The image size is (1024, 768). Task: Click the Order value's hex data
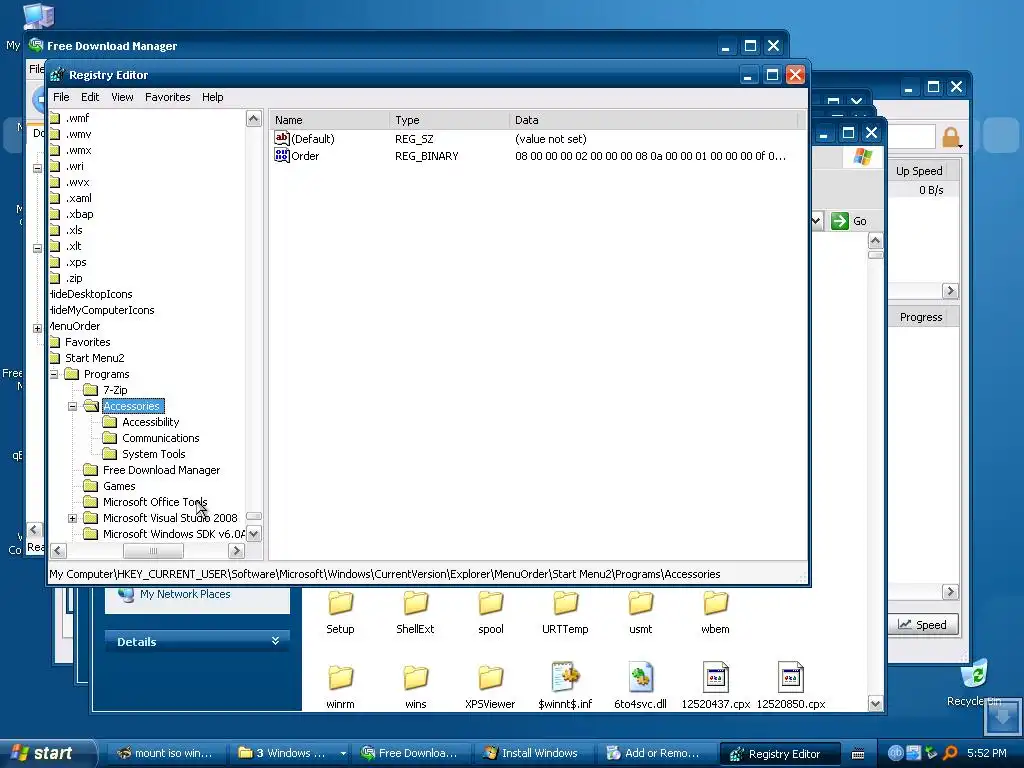point(650,156)
